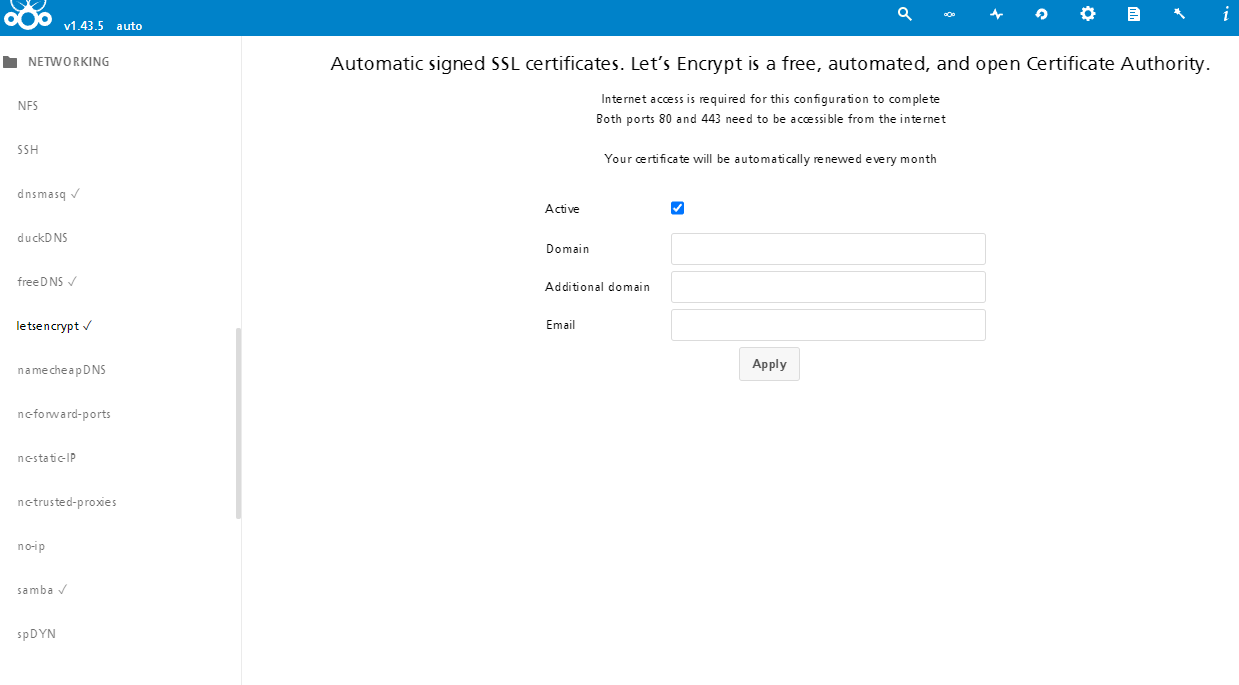Open the gear configuration icon
Viewport: 1239px width, 685px height.
point(1088,14)
